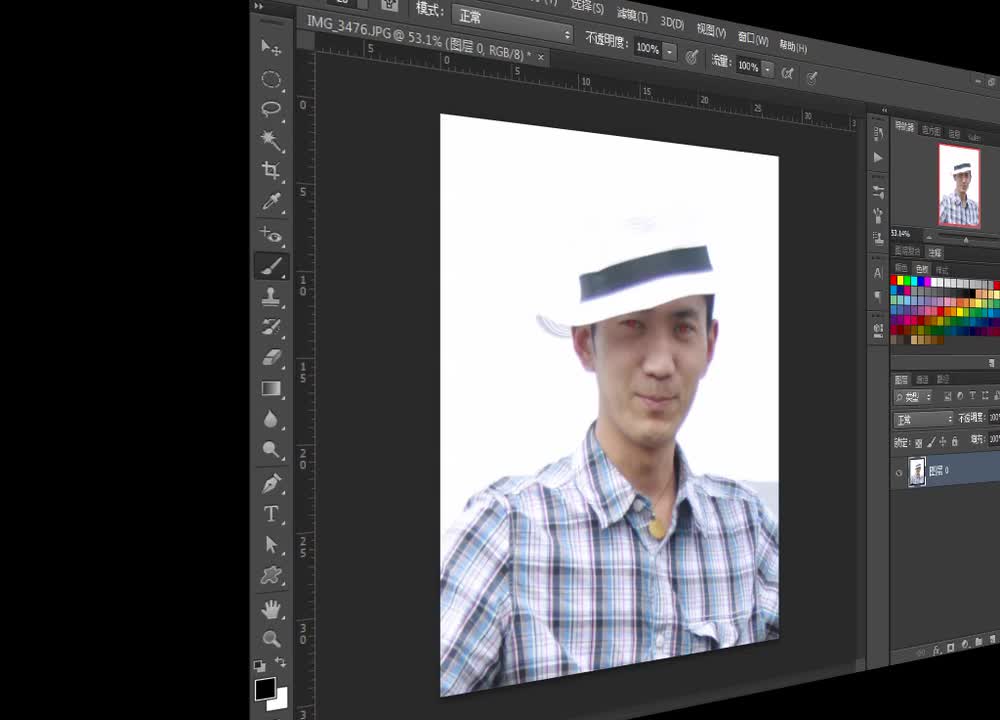Open the 不透明度 slider dropdown arrow

coord(670,52)
